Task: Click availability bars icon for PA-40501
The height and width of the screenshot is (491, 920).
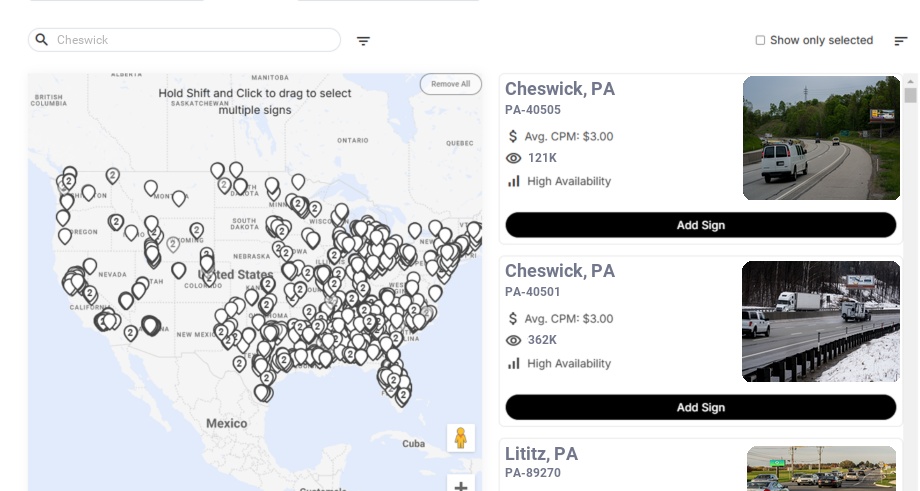Action: (x=514, y=363)
